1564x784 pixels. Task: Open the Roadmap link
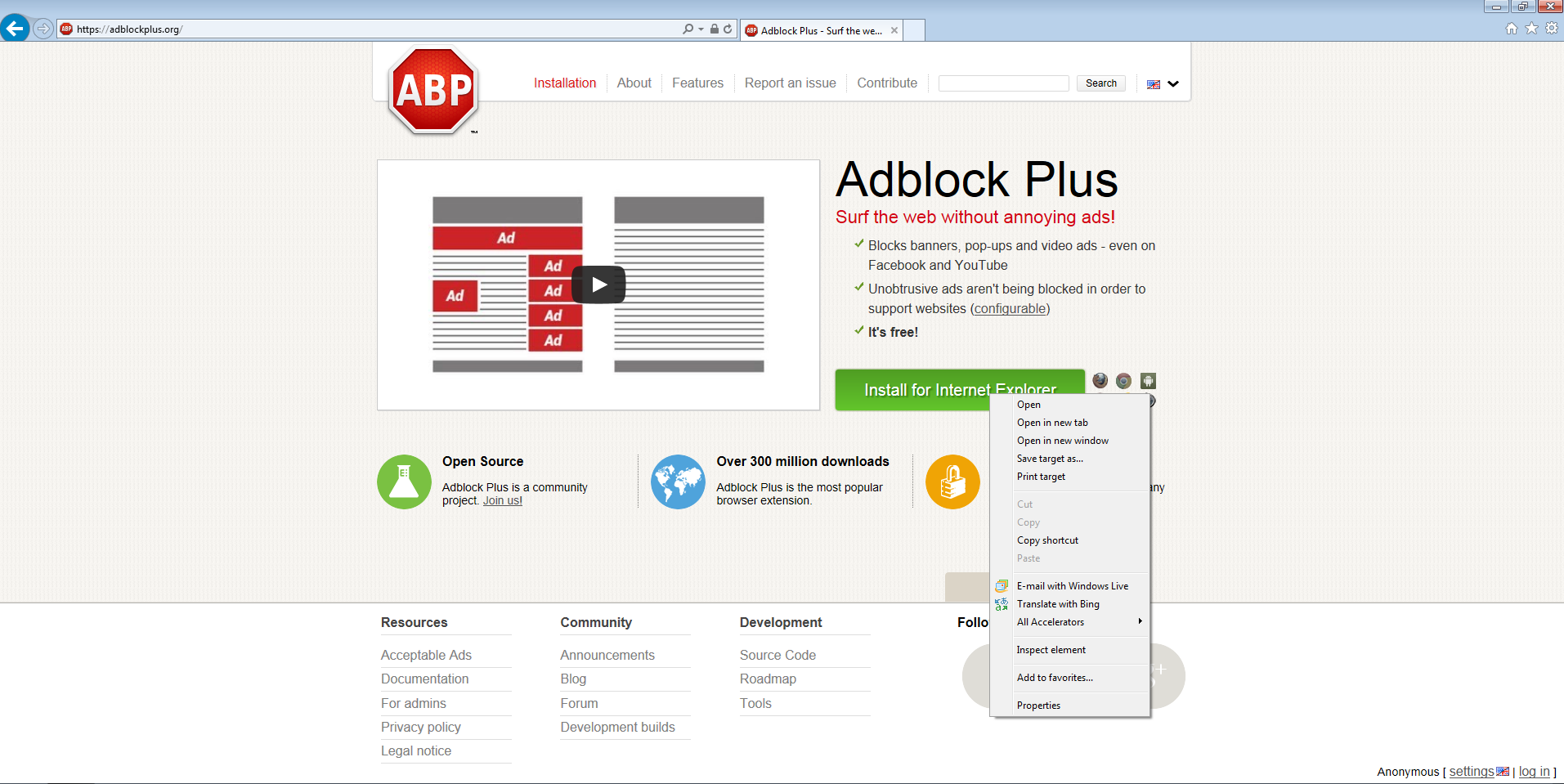point(768,679)
